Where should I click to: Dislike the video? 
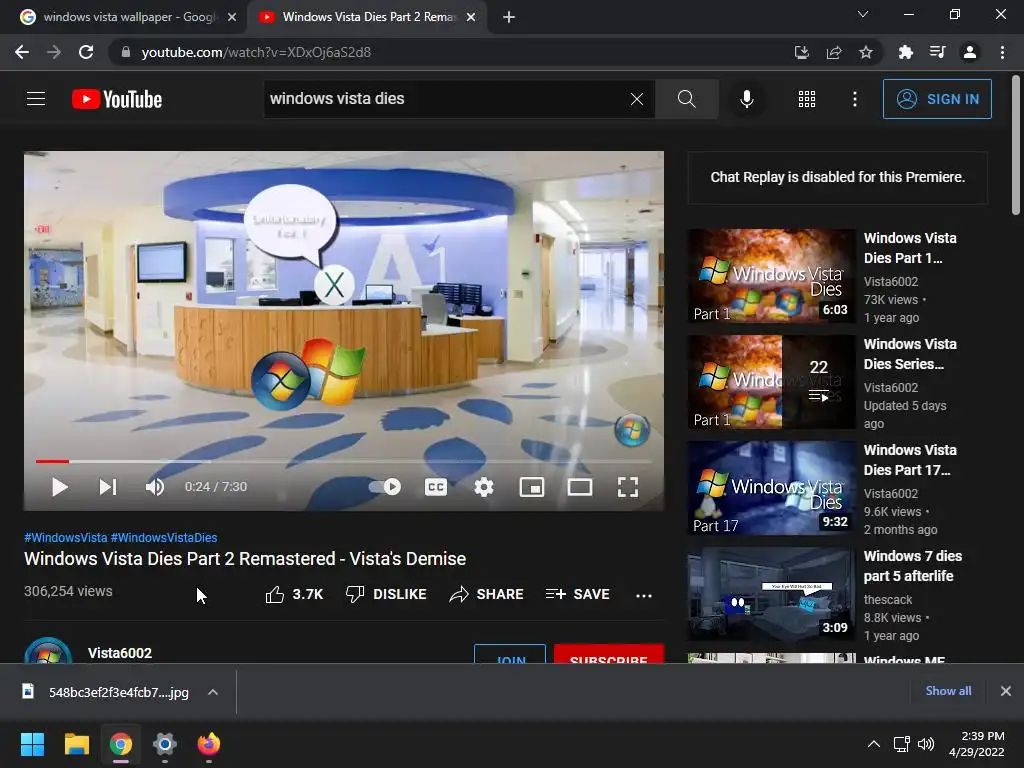386,594
